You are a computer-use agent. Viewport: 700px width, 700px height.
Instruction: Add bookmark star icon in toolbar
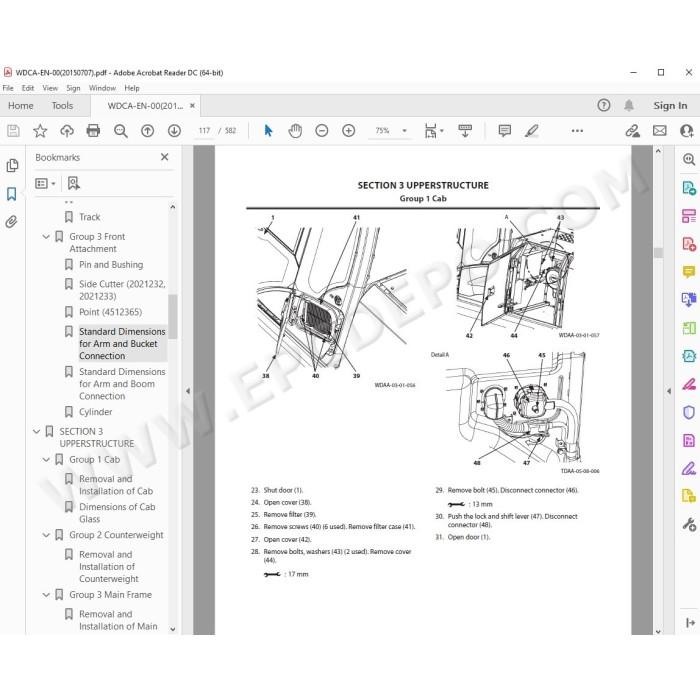[40, 131]
